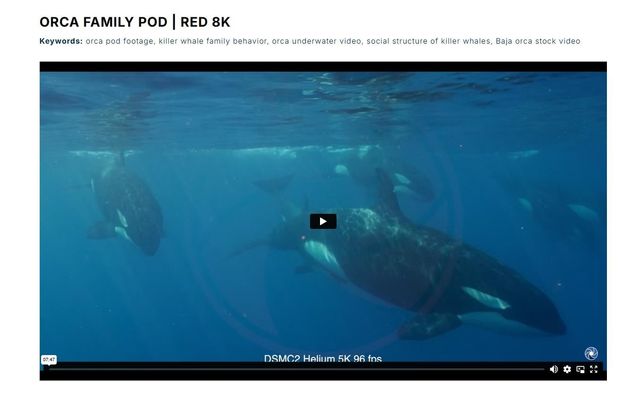The image size is (640, 394).
Task: Click the 'ORCA FAMILY POD | RED 8K' heading
Action: pyautogui.click(x=135, y=22)
